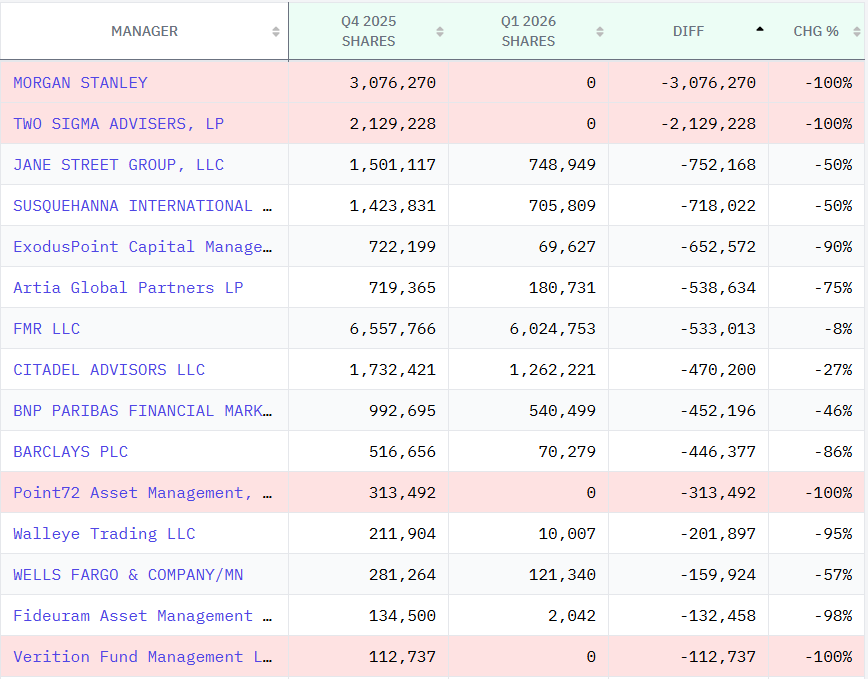The height and width of the screenshot is (679, 868).
Task: Toggle the DIFF ascending sort arrow
Action: point(760,29)
